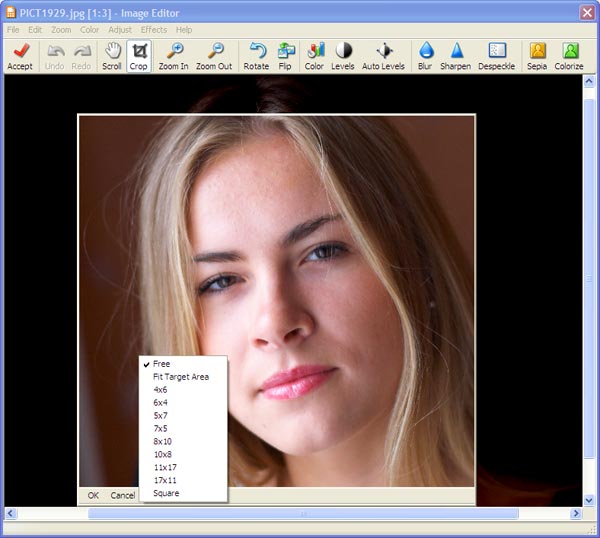This screenshot has height=538, width=600.
Task: Select the 5x7 crop ratio
Action: pyautogui.click(x=183, y=416)
